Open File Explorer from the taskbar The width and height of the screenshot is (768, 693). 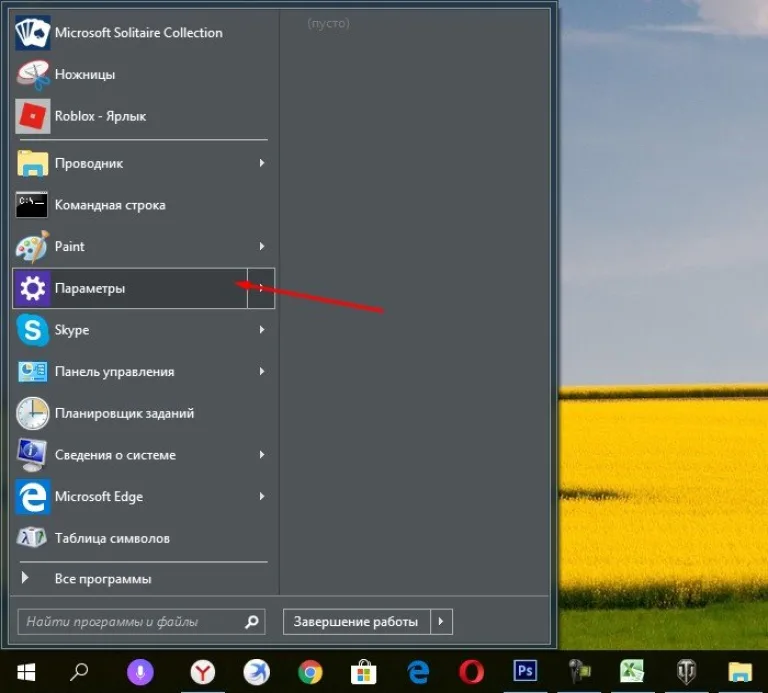pyautogui.click(x=740, y=672)
